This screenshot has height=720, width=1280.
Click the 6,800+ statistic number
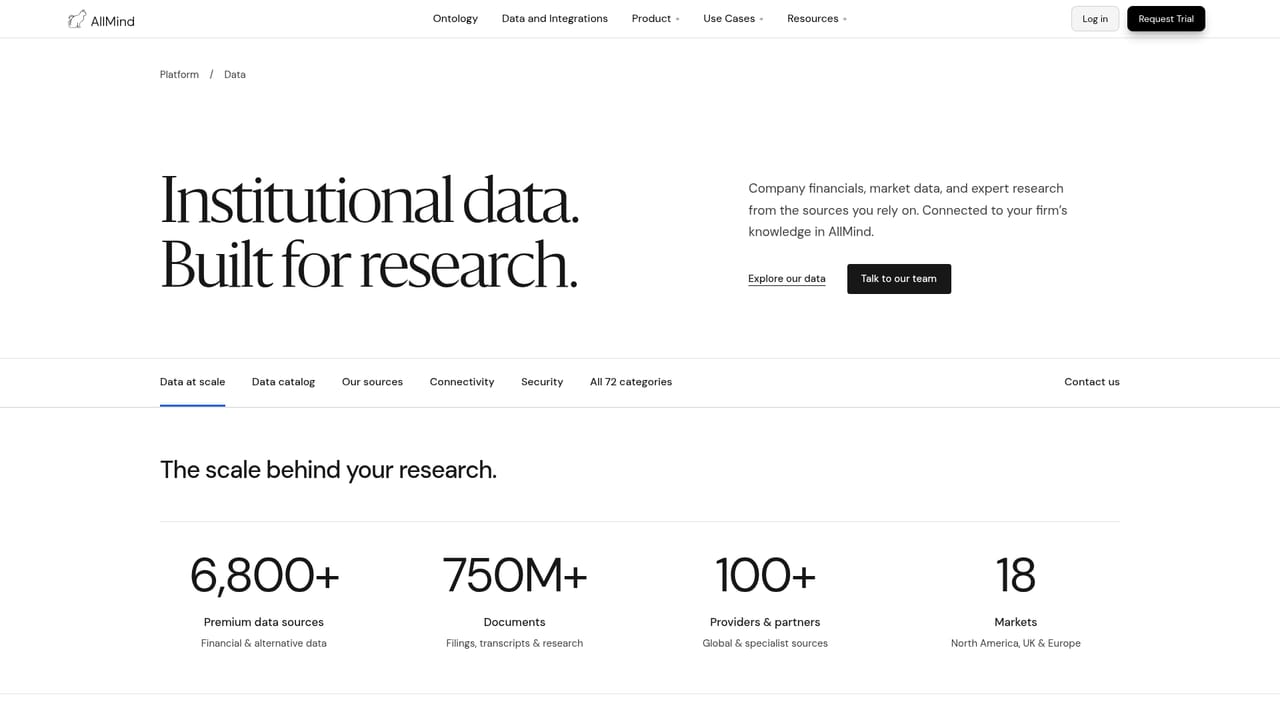coord(264,575)
